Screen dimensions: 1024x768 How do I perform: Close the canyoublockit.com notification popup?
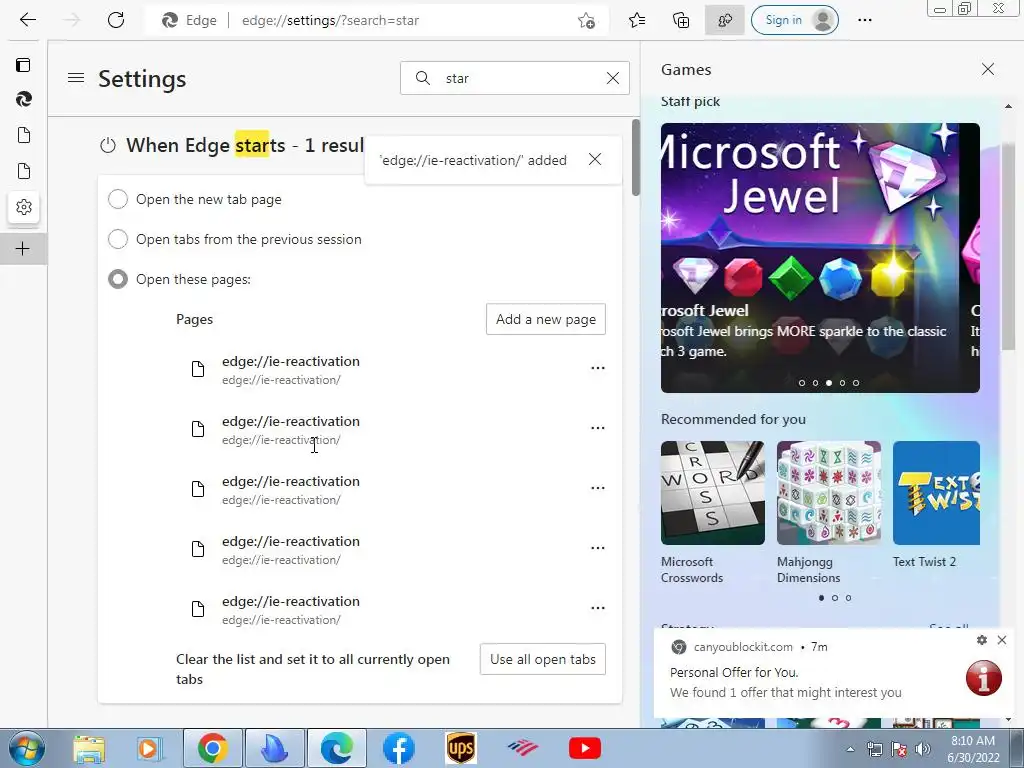pos(1002,641)
